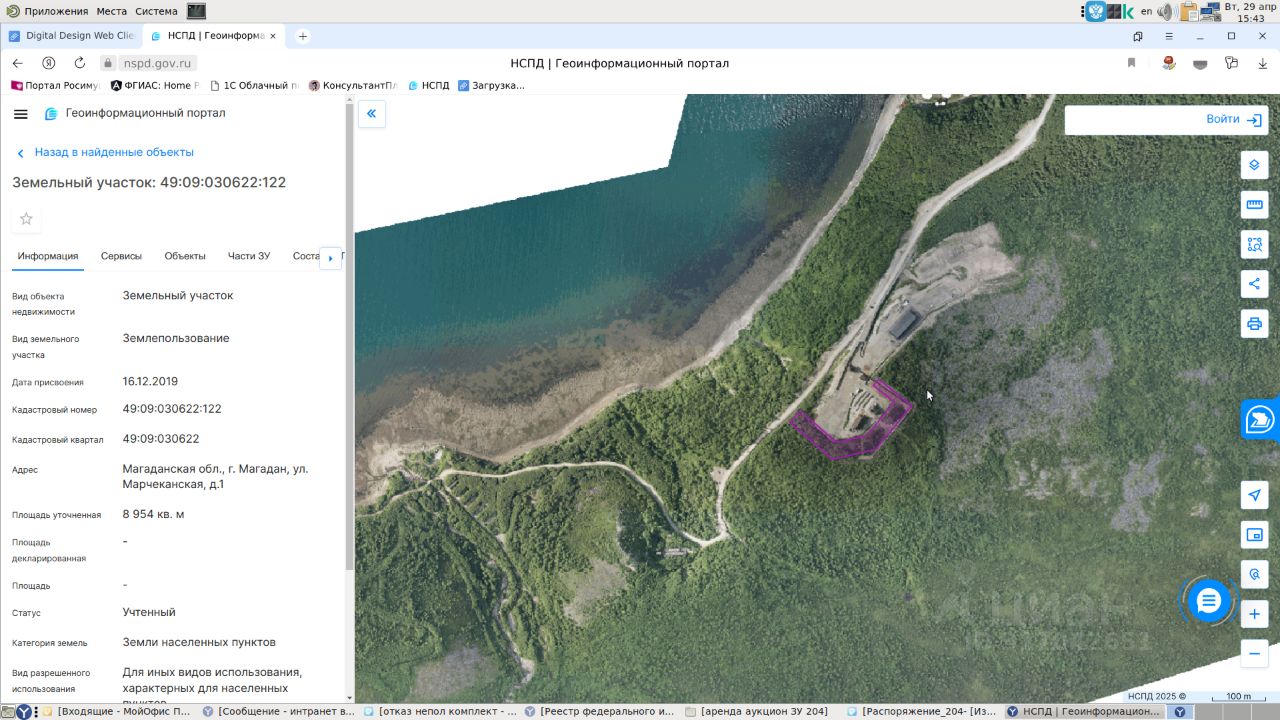Viewport: 1280px width, 720px height.
Task: Open the hamburger menu beside Геоинформационный портал
Action: coord(21,114)
